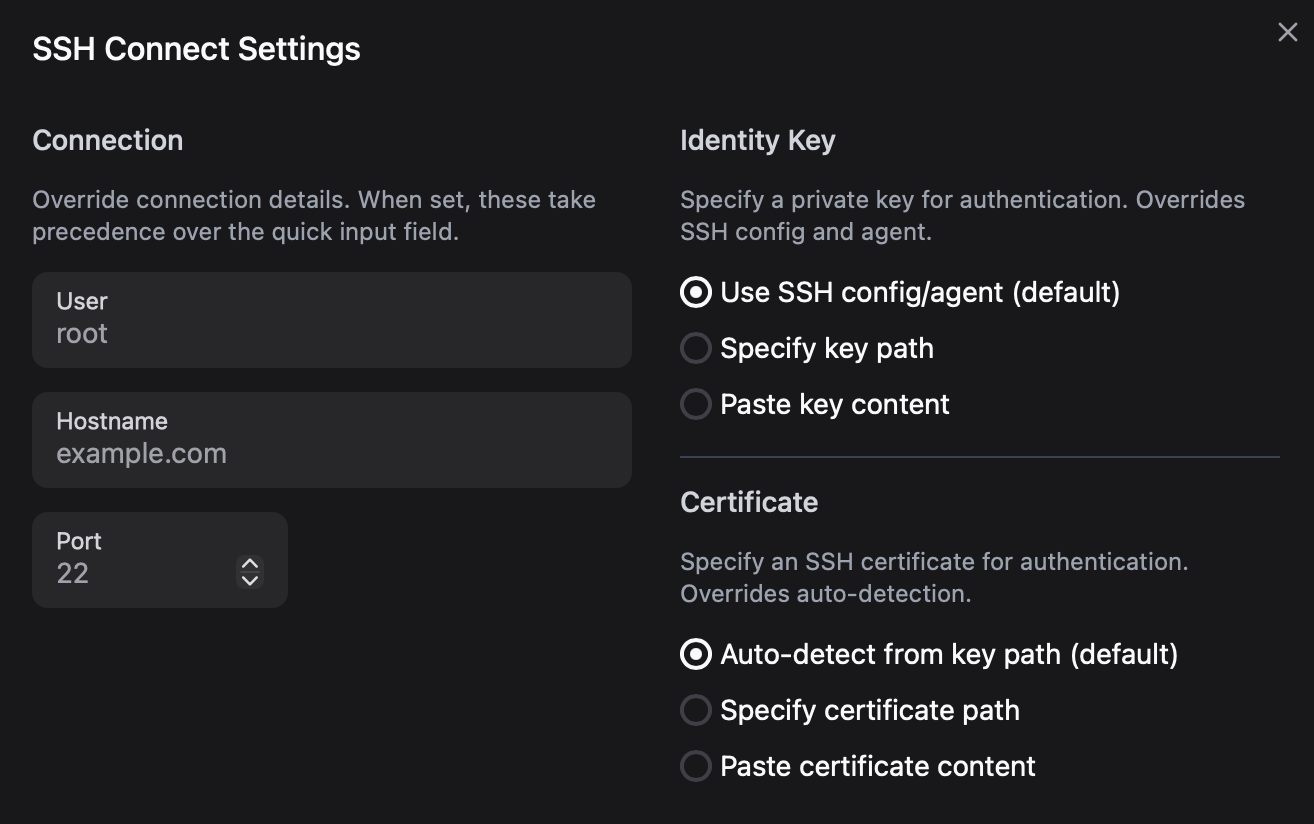Image resolution: width=1314 pixels, height=824 pixels.
Task: Click into the Hostname input field
Action: pos(330,453)
